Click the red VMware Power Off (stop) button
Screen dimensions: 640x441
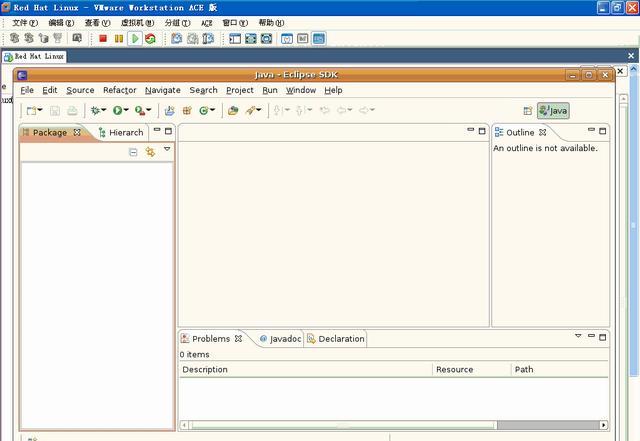pyautogui.click(x=103, y=39)
